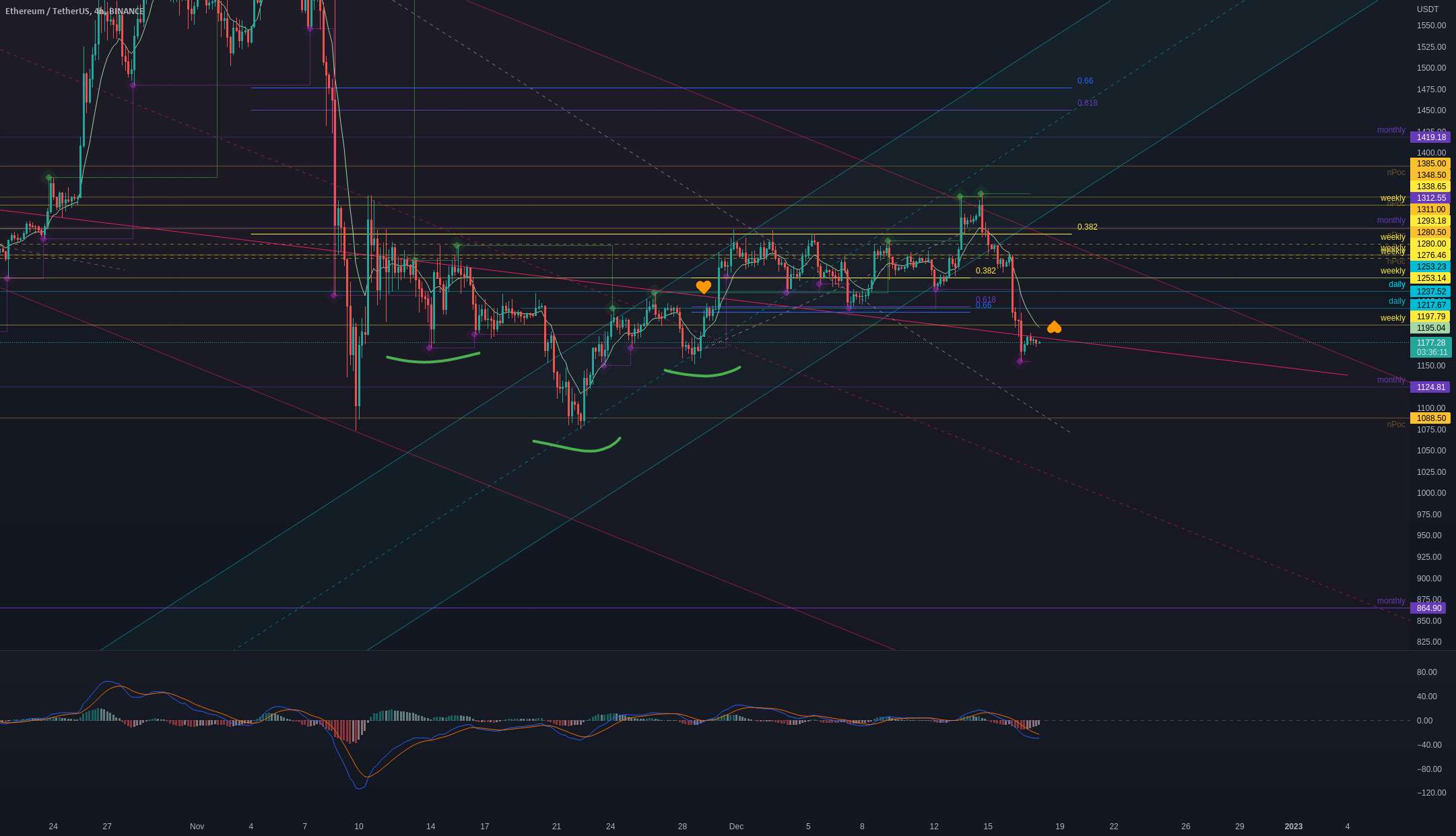Click the monthly label beside 864.90

coord(1391,601)
